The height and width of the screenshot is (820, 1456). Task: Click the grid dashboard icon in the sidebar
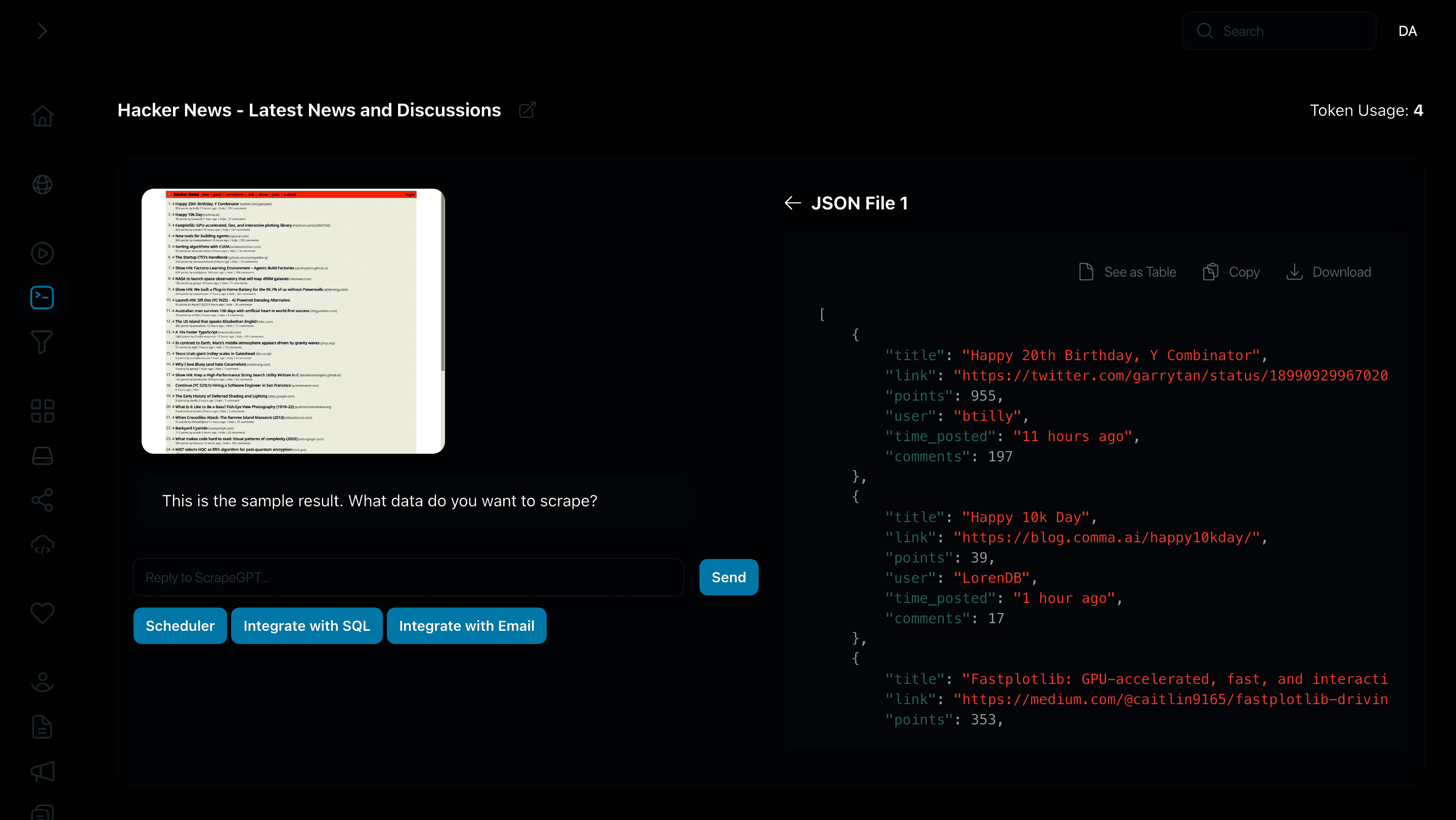42,411
